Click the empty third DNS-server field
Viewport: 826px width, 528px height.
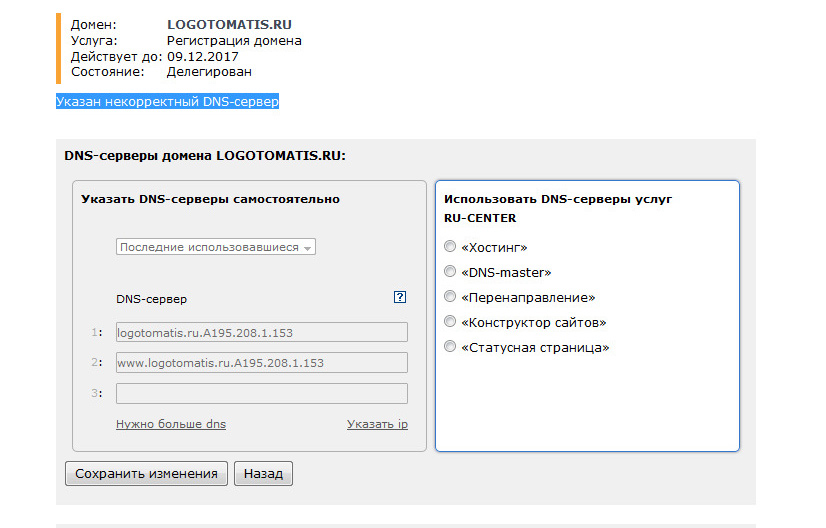pyautogui.click(x=262, y=394)
